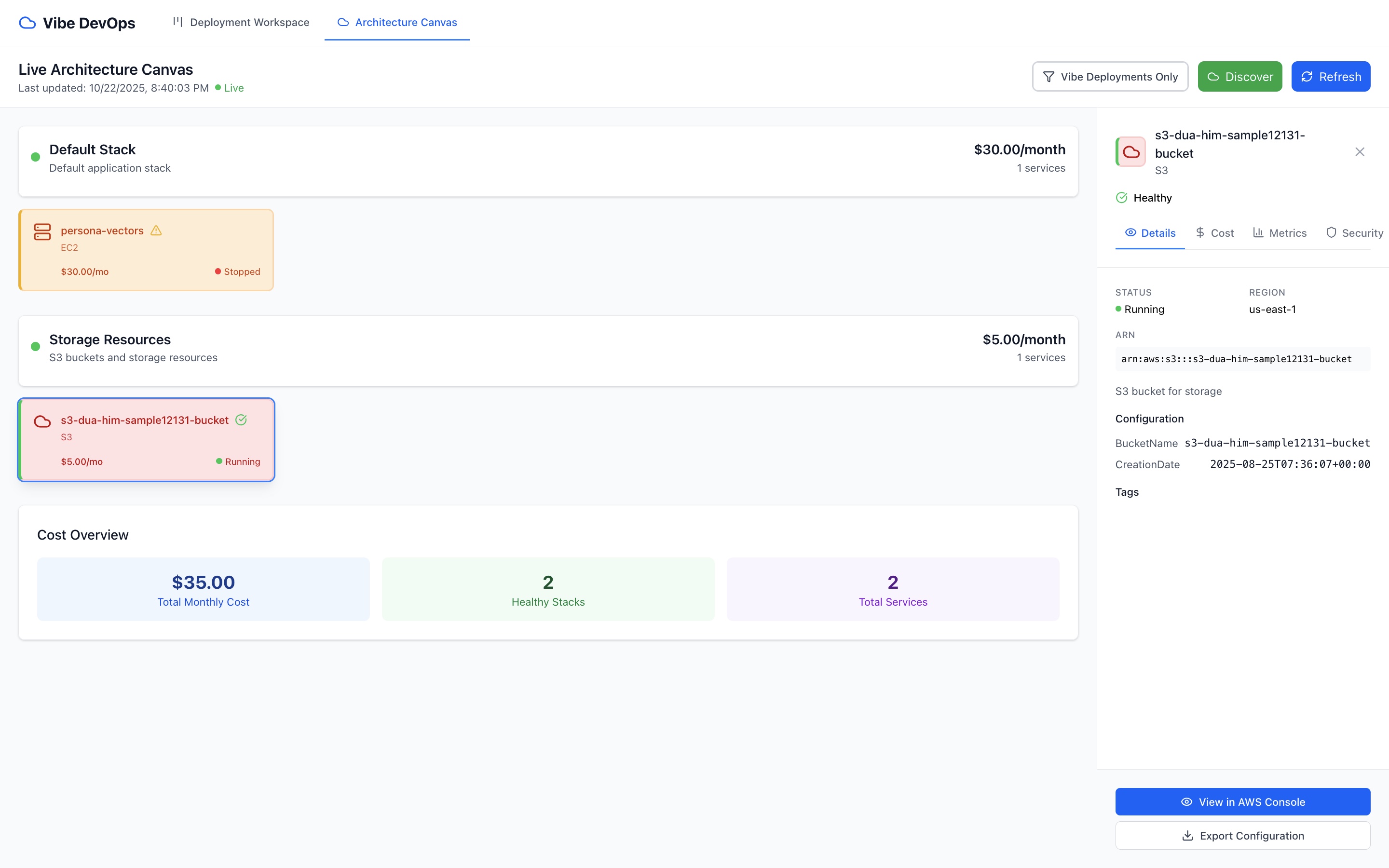Click the red cloud icon on S3 bucket card
The width and height of the screenshot is (1389, 868).
point(42,421)
